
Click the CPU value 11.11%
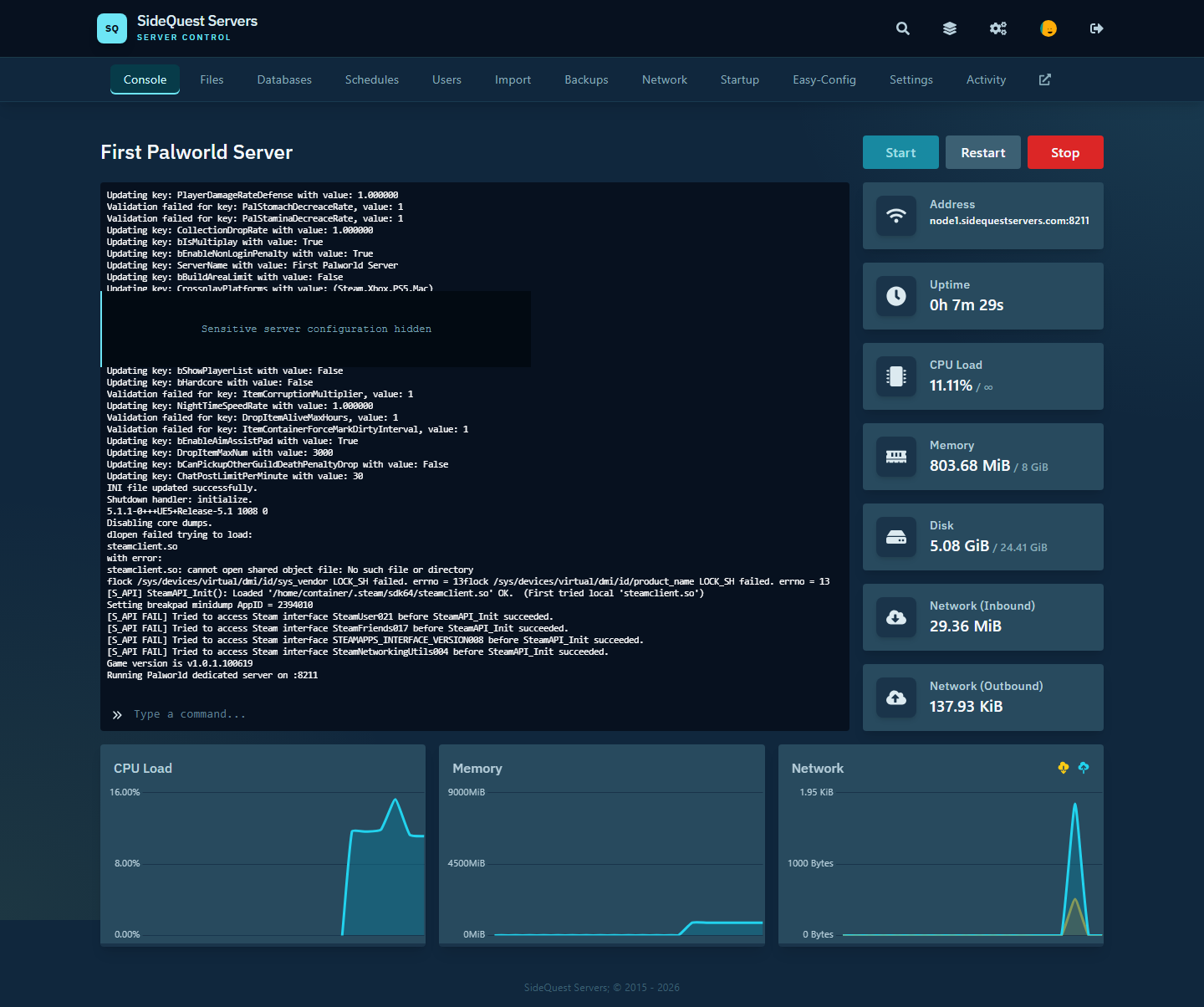click(951, 386)
